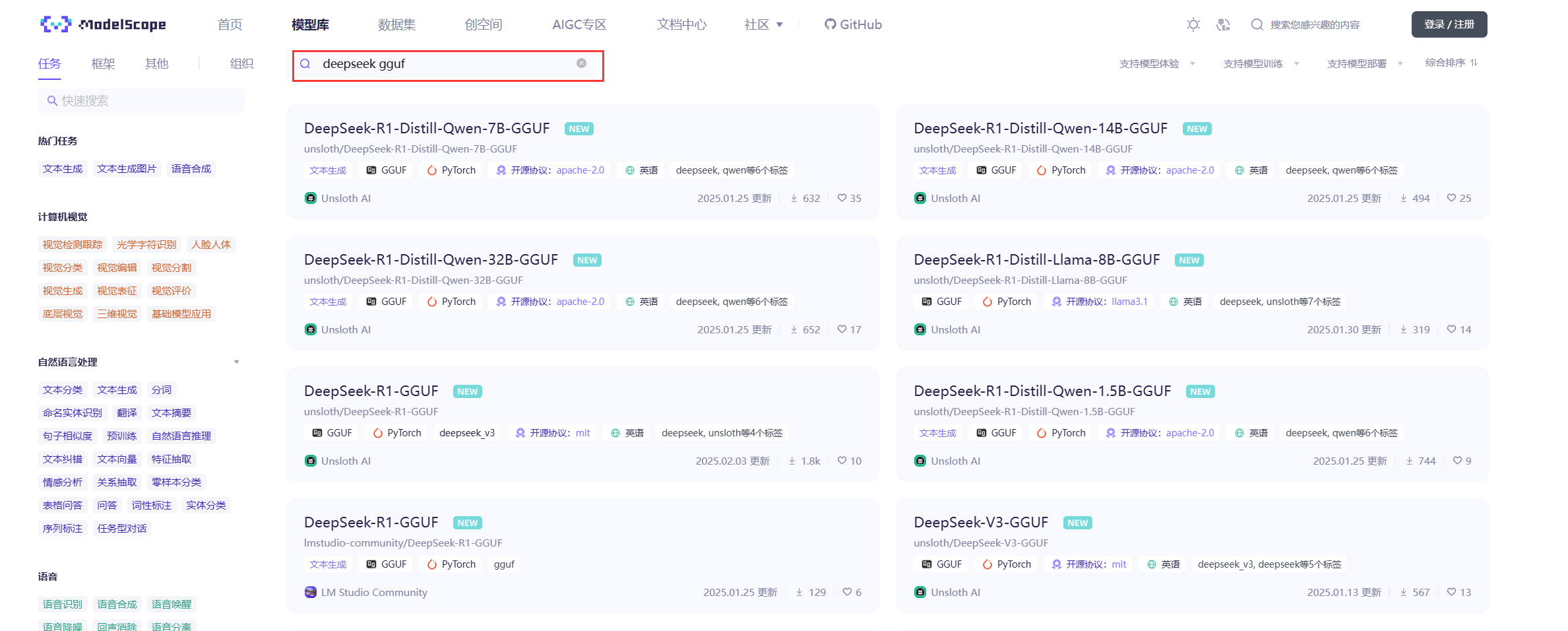Toggle the light/dark theme sun icon
This screenshot has width=1568, height=631.
[1193, 24]
